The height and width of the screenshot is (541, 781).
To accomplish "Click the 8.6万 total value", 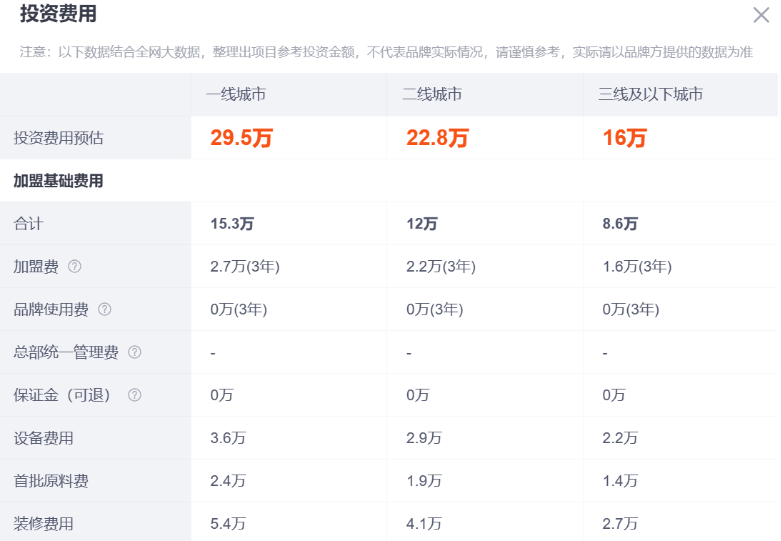I will (620, 224).
